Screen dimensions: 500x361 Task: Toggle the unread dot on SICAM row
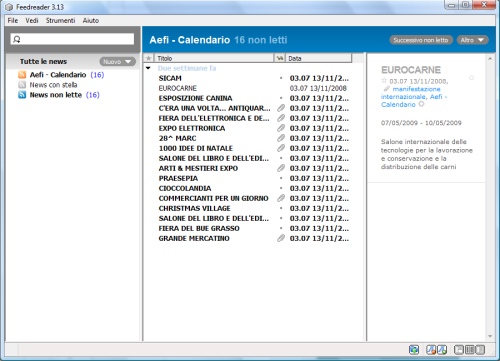coord(281,78)
